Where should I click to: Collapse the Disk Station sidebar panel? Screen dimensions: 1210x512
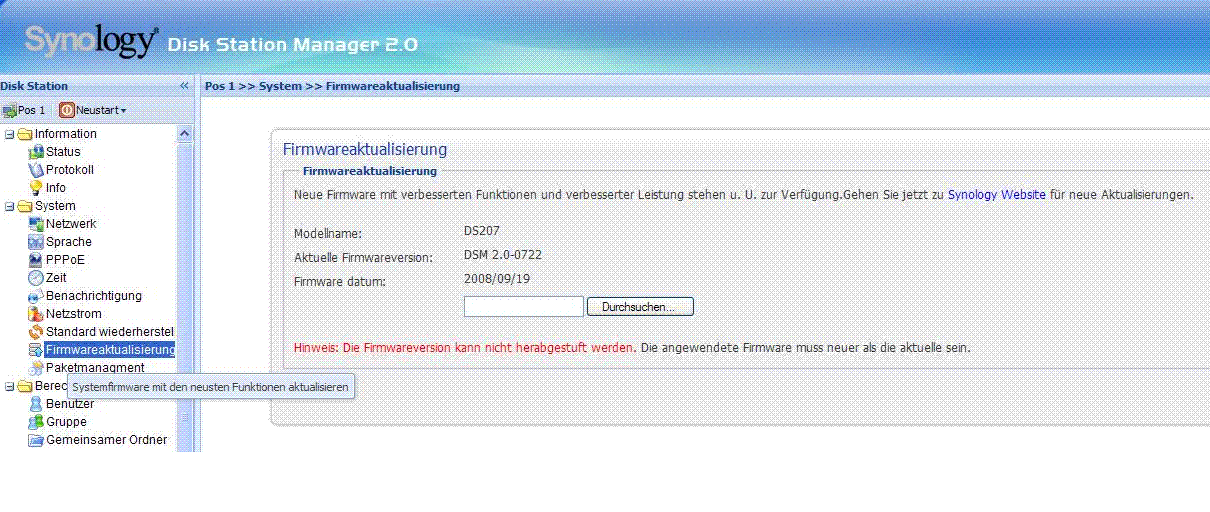coord(184,86)
